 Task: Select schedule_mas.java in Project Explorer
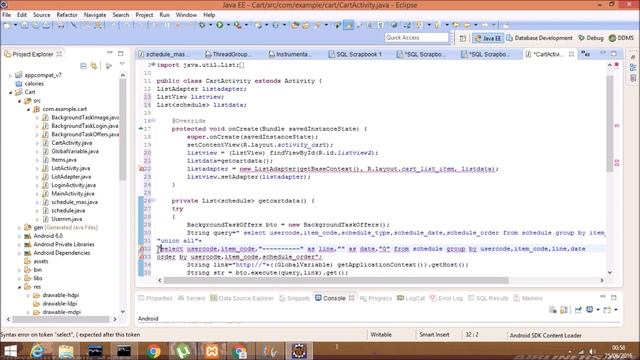click(74, 202)
